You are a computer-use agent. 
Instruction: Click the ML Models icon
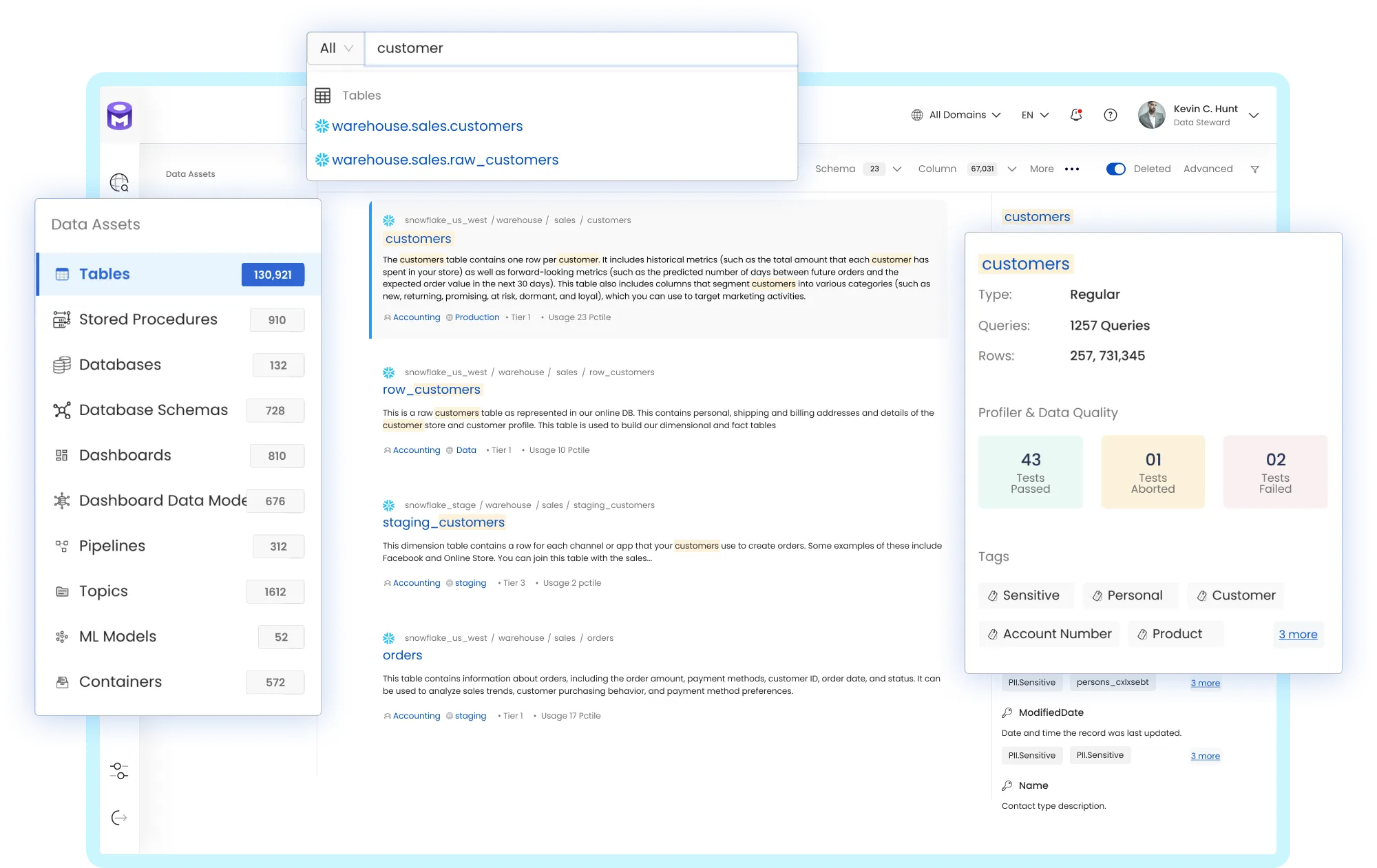point(63,637)
